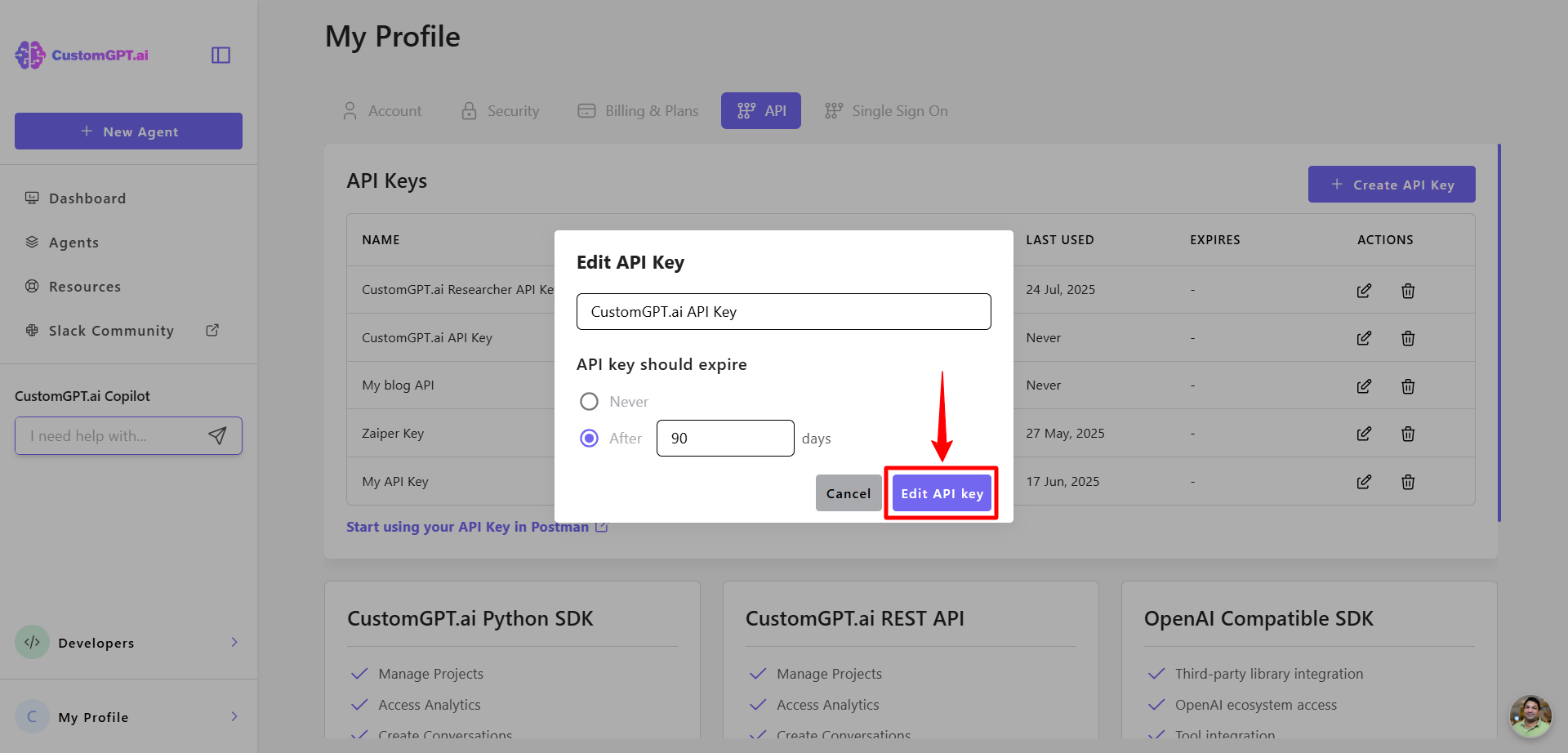Screen dimensions: 1568x753
Task: Delete the My API Key row
Action: [x=1408, y=482]
